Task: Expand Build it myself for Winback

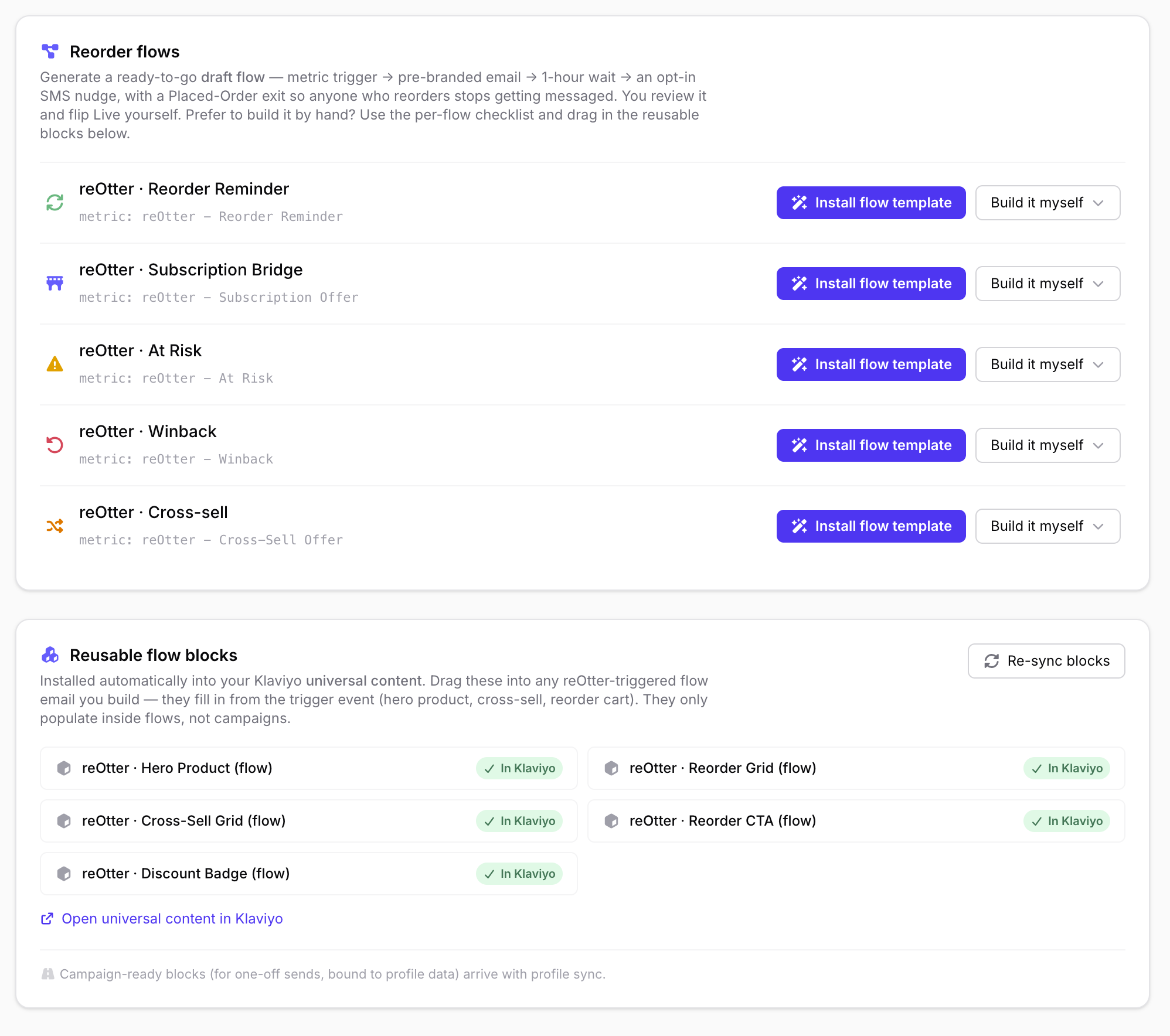Action: 1047,445
